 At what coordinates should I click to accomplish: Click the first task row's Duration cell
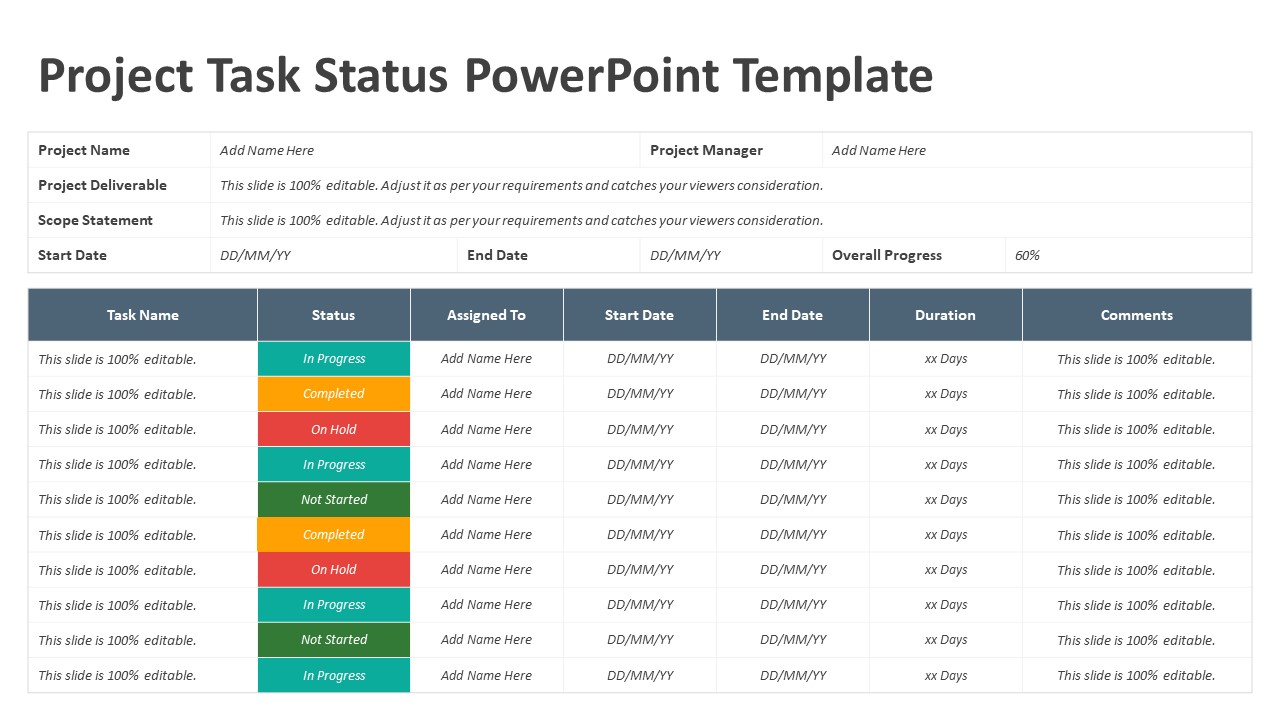(x=945, y=359)
